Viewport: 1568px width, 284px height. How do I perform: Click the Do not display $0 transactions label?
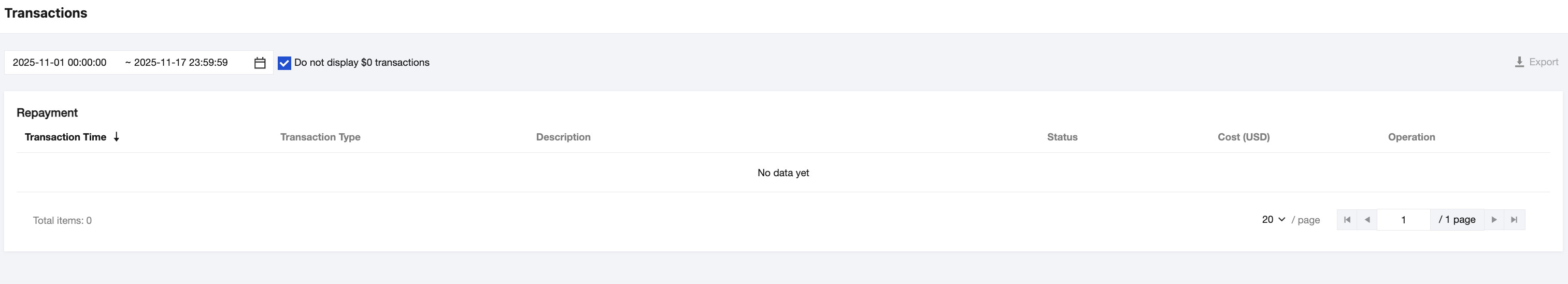pos(362,63)
